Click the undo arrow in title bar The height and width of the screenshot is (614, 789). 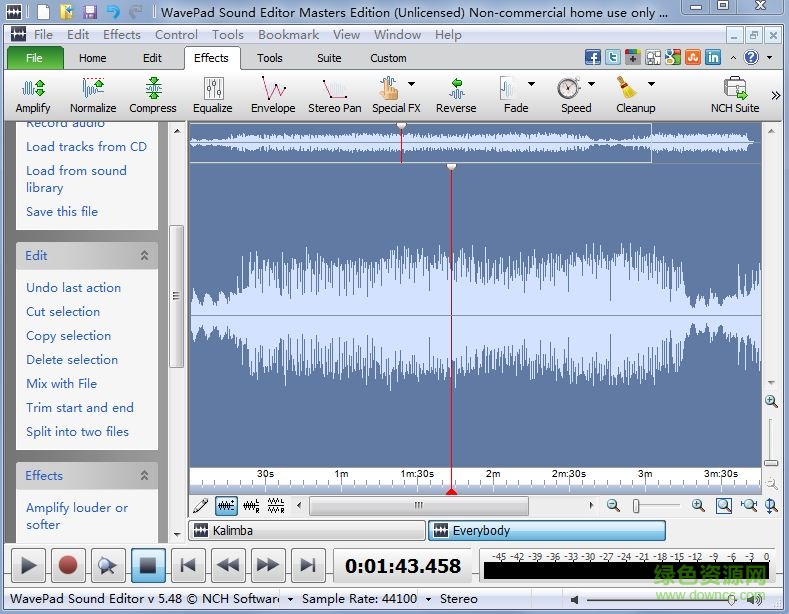pos(114,12)
